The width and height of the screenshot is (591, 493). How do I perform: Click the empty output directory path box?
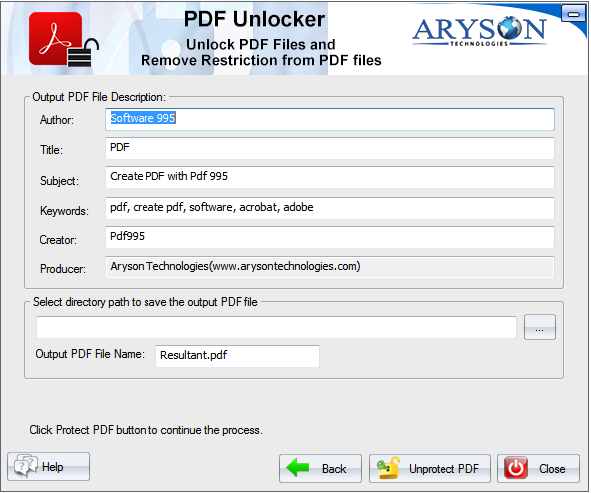(276, 327)
